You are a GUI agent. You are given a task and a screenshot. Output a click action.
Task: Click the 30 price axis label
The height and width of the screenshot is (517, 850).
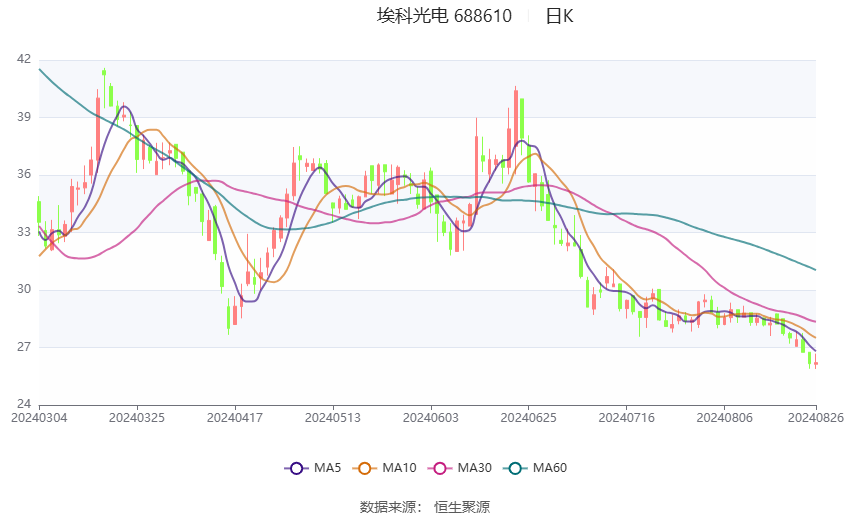[x=24, y=289]
